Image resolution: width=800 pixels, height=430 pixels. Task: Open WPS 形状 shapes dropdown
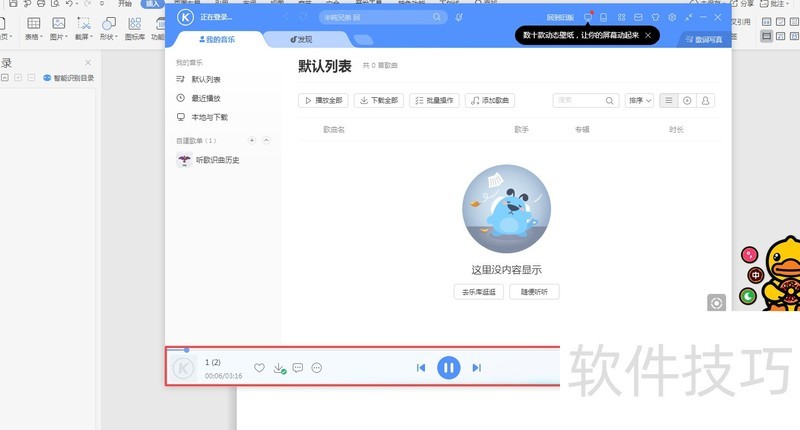109,28
